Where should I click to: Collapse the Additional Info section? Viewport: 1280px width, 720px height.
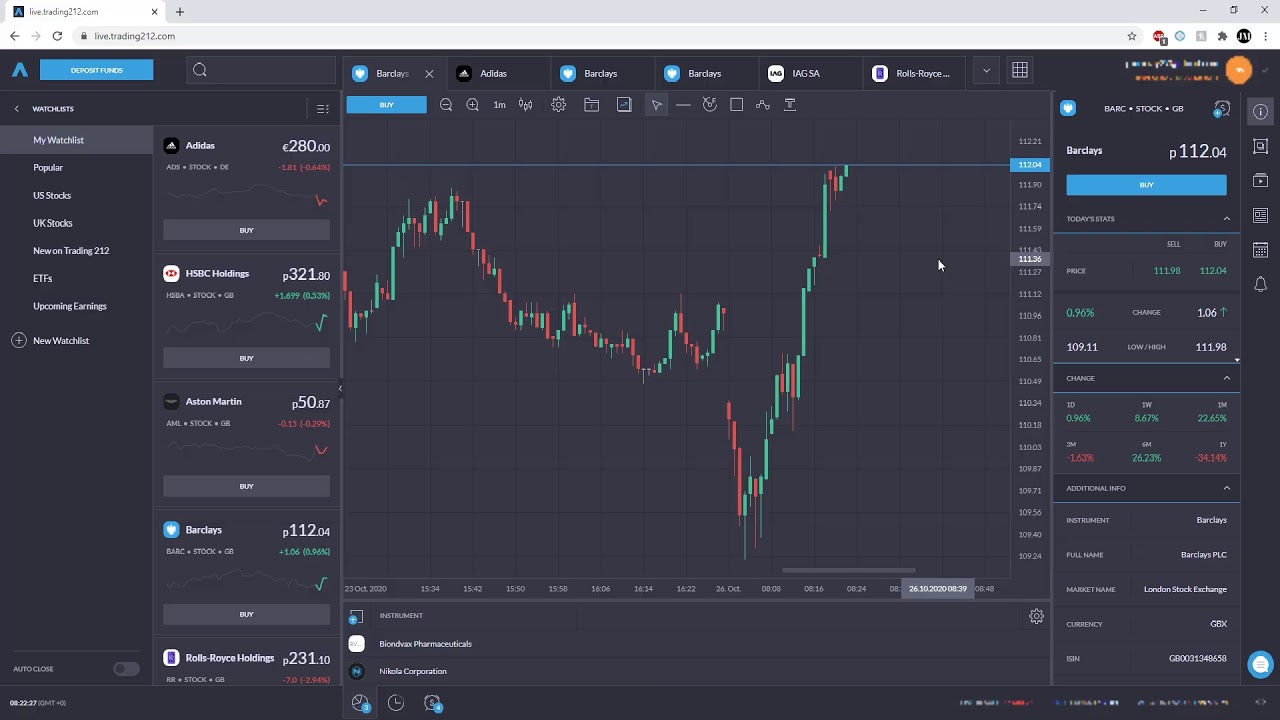1227,488
